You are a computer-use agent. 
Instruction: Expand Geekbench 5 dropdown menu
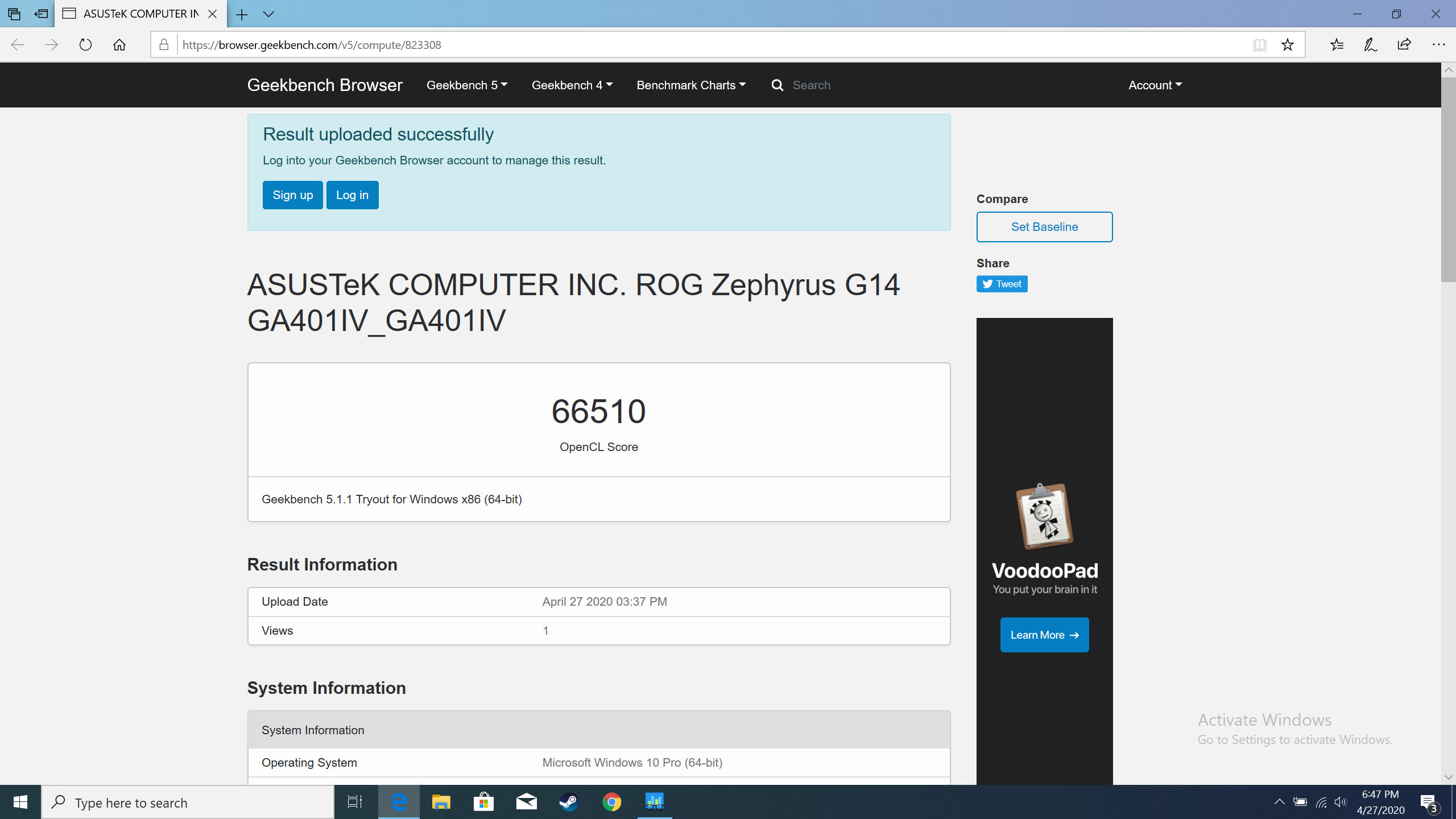point(467,85)
